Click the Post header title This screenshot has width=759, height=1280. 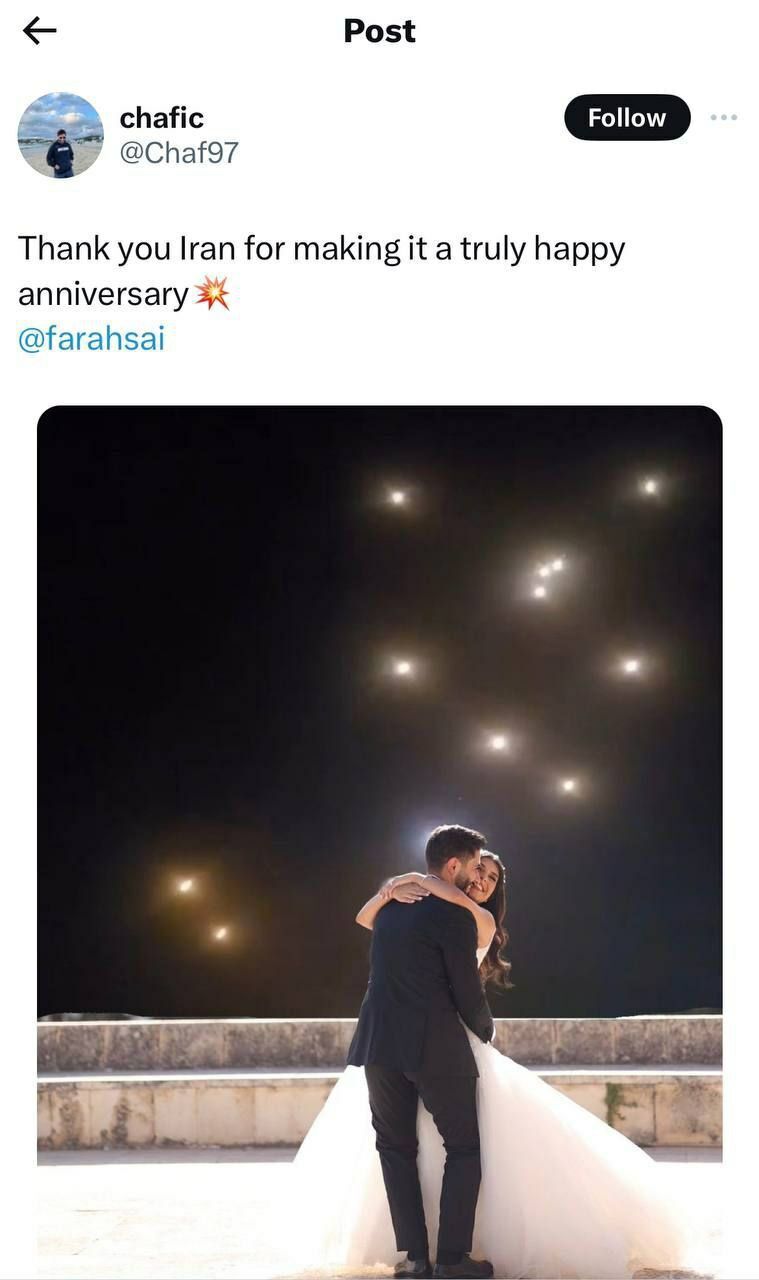pyautogui.click(x=379, y=31)
